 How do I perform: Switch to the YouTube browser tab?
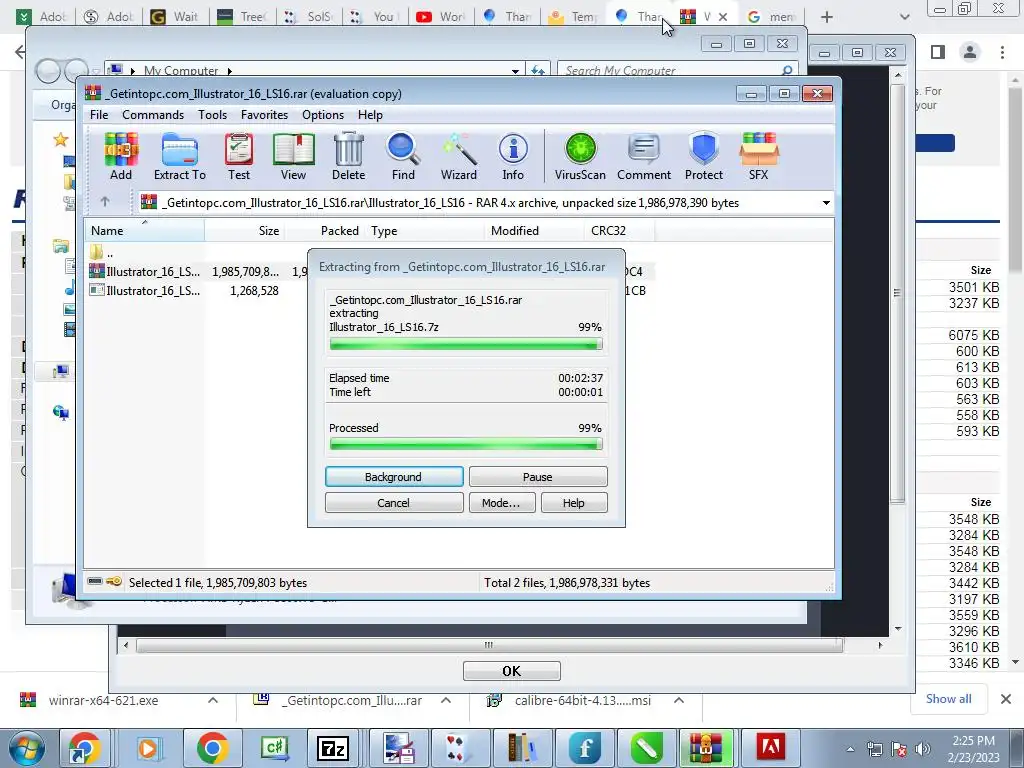[x=441, y=17]
